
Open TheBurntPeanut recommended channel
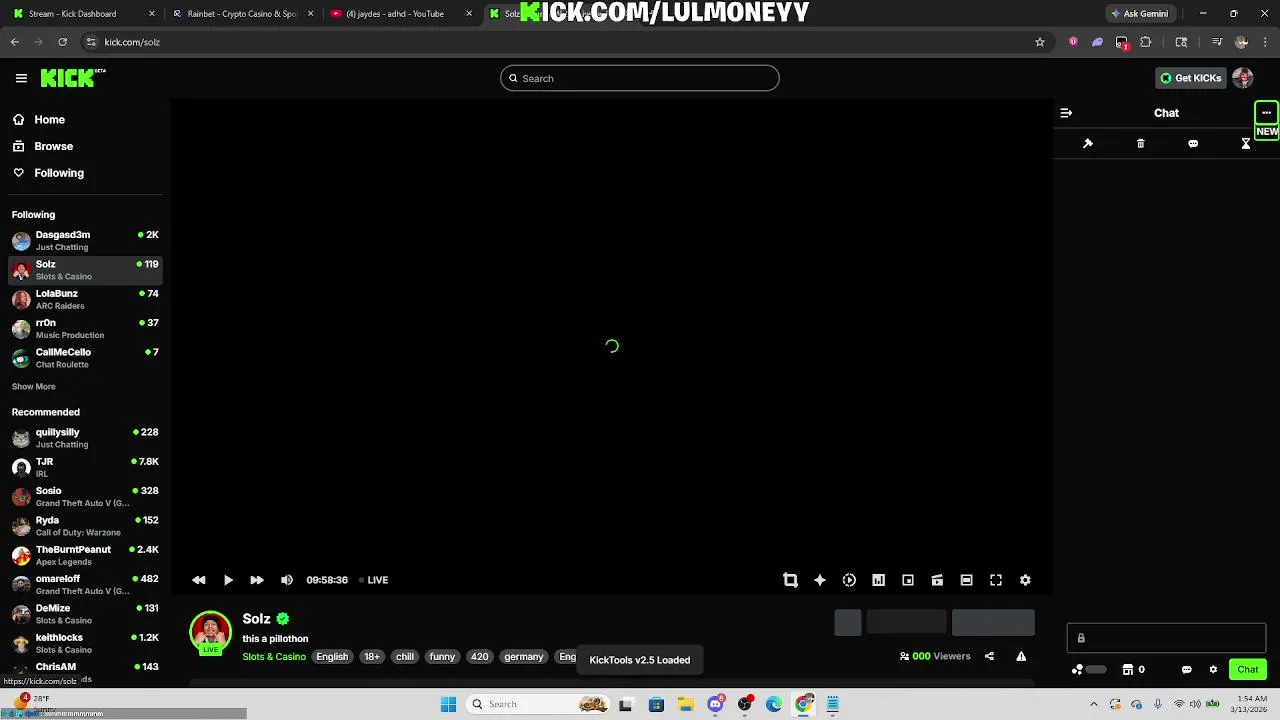point(86,555)
